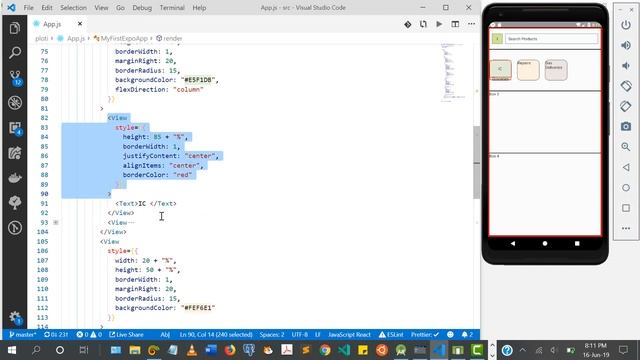
Task: Open the tree-shaped activity bar icon
Action: (15, 202)
